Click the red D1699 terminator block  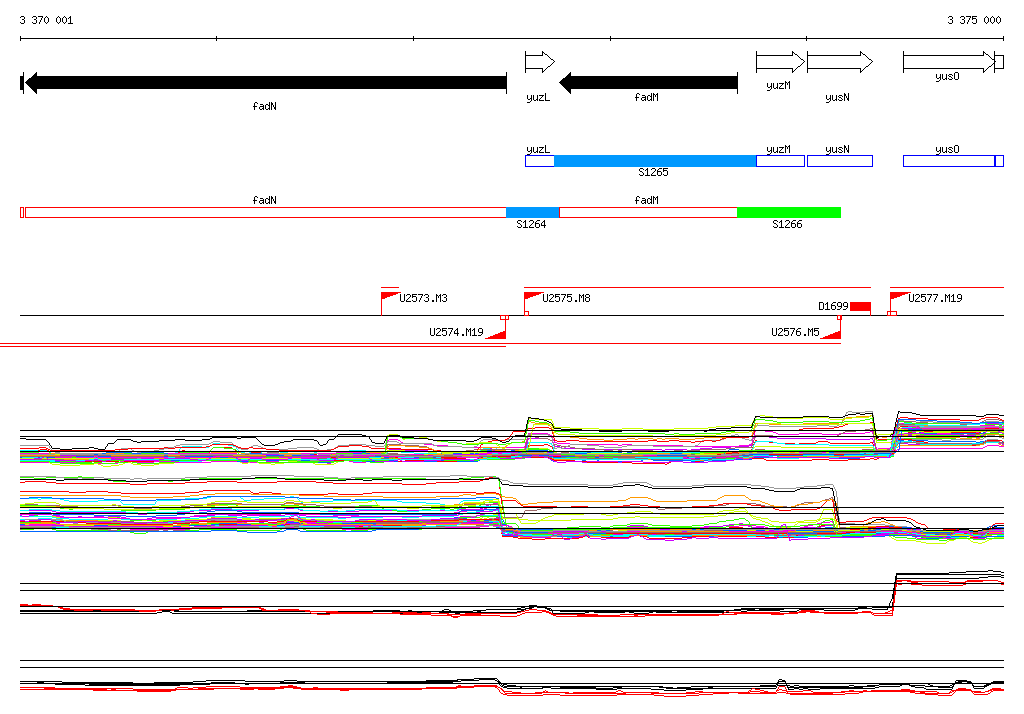860,306
